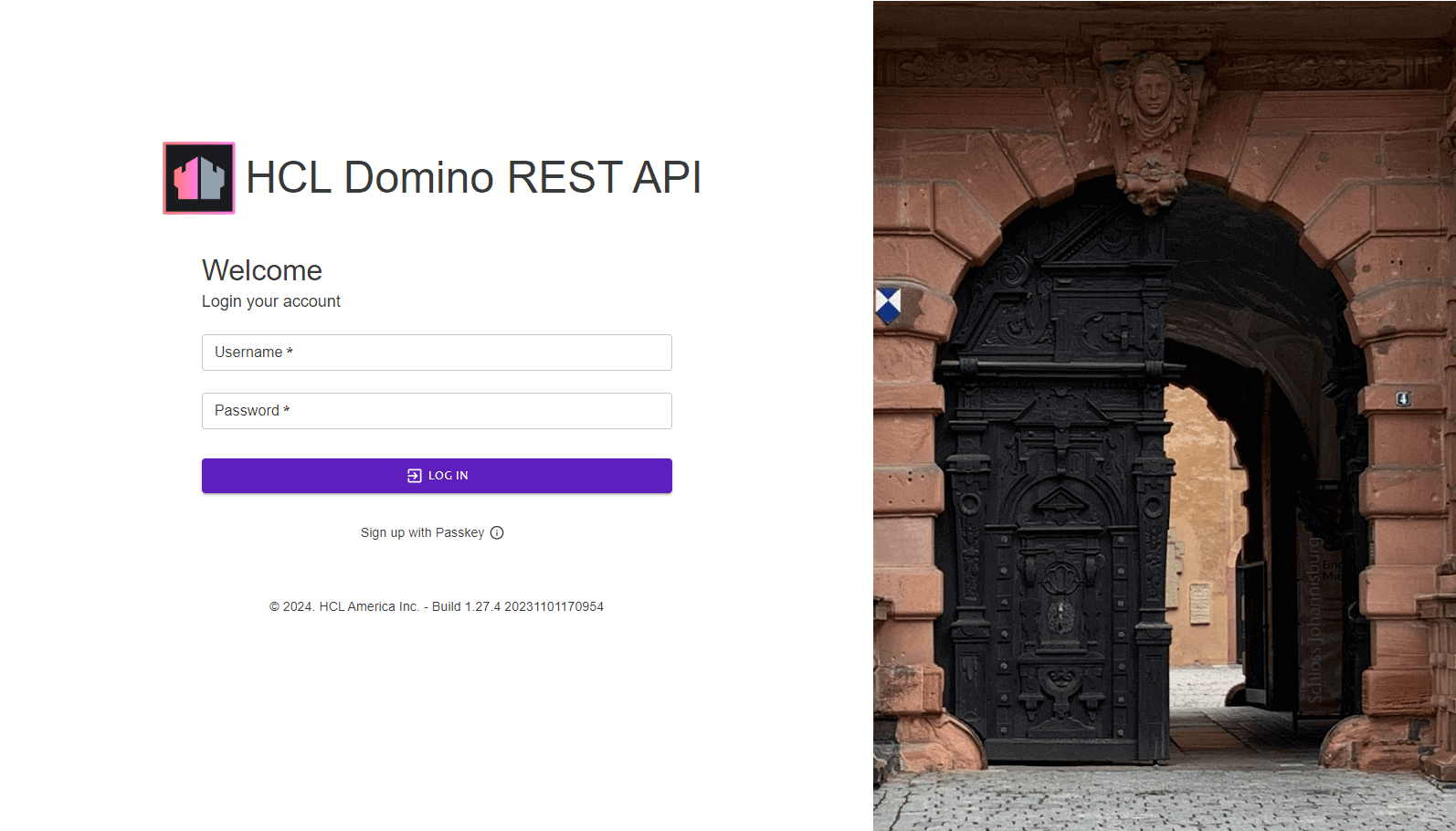This screenshot has height=831, width=1456.
Task: Click the Username input field
Action: click(x=437, y=352)
